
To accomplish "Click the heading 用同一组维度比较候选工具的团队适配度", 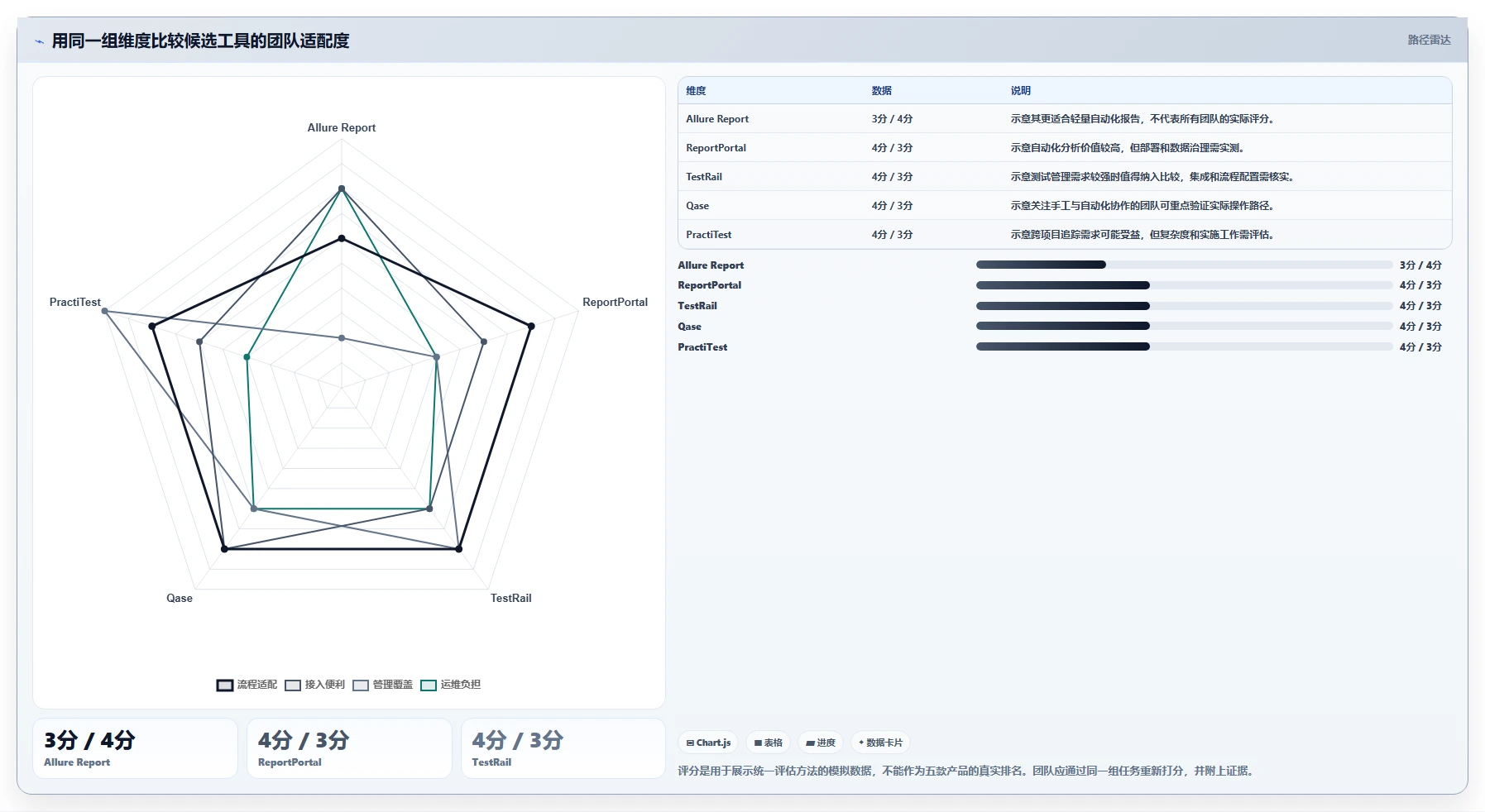I will pos(200,41).
